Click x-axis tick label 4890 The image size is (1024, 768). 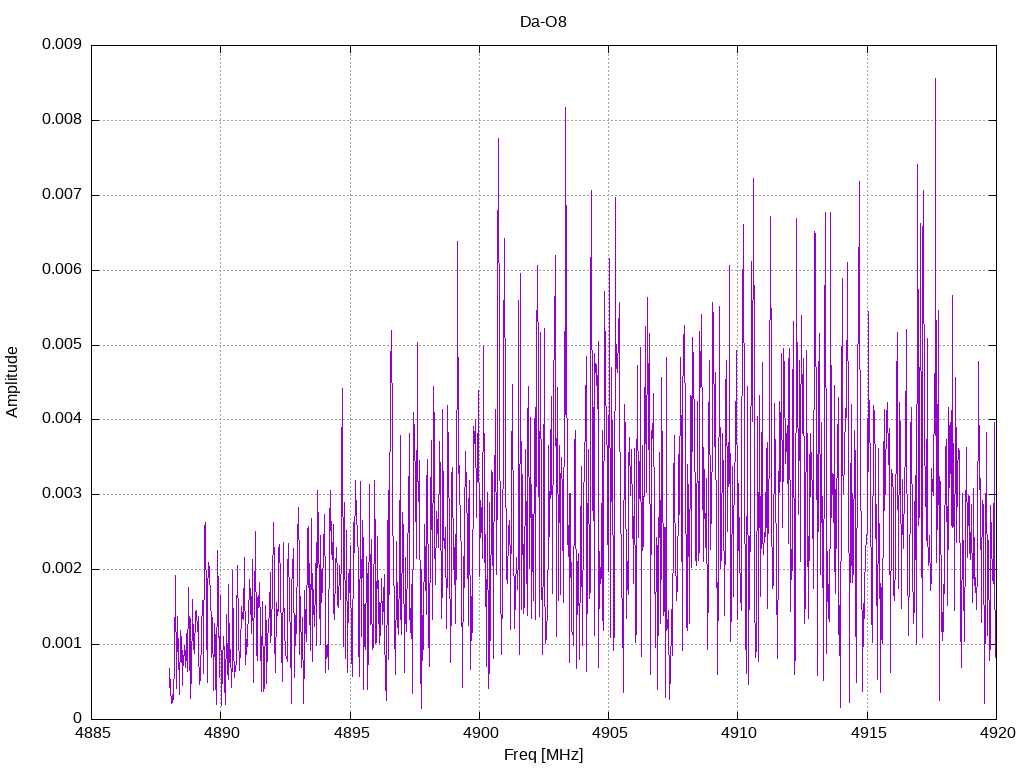pyautogui.click(x=221, y=733)
